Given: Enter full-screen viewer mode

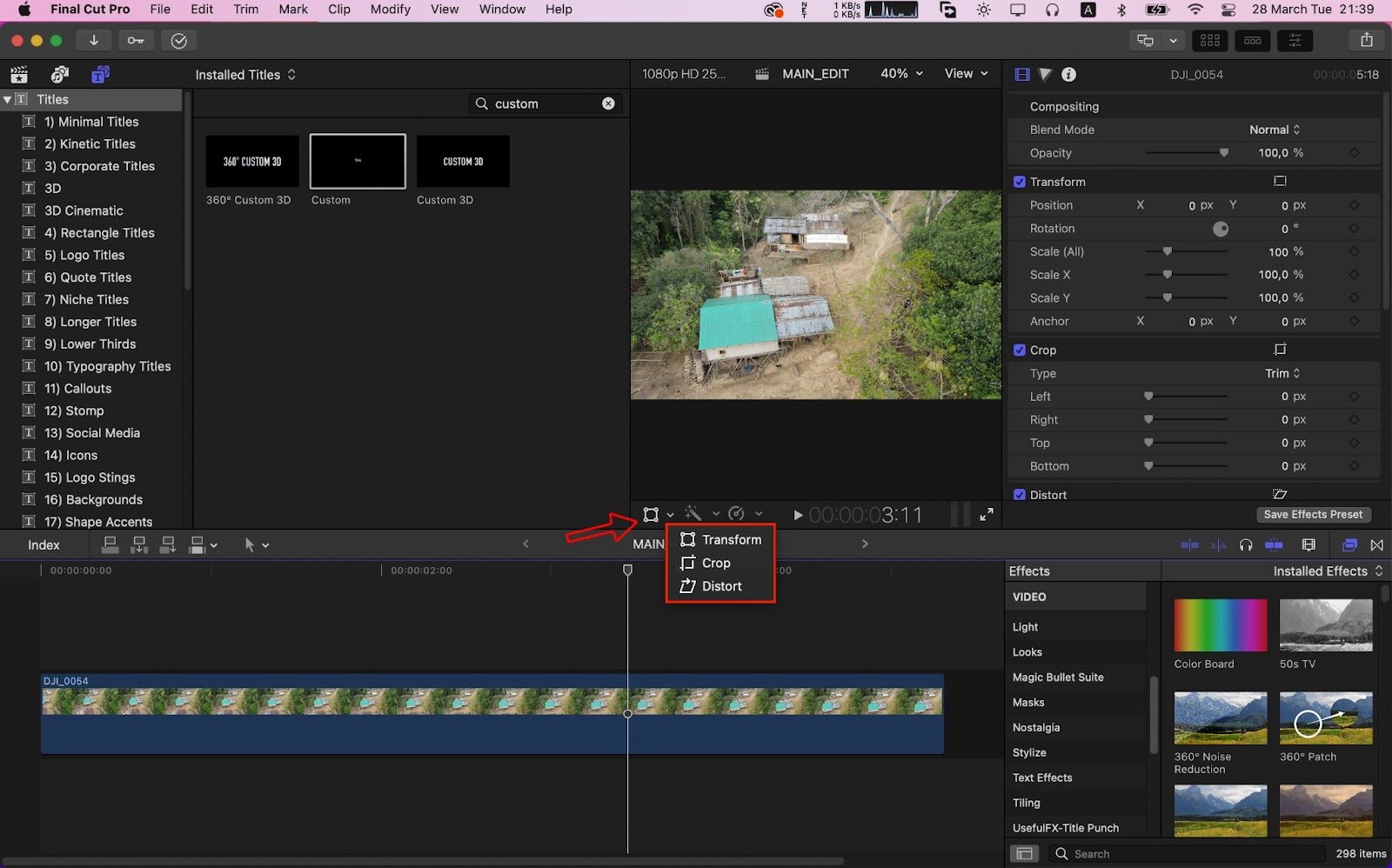Looking at the screenshot, I should [x=987, y=515].
